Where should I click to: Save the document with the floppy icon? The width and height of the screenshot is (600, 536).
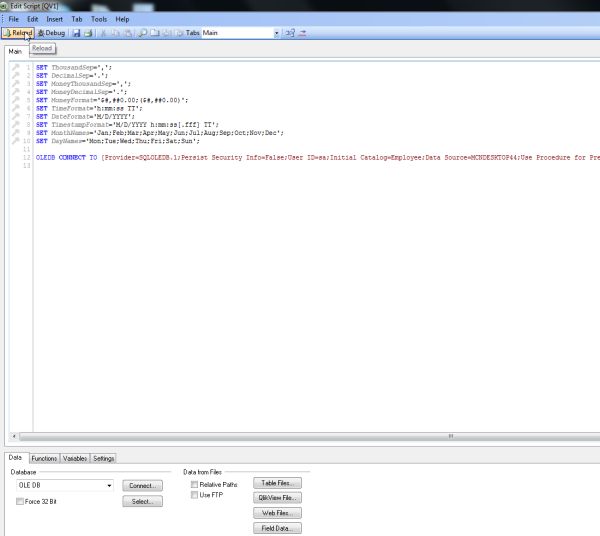pos(77,33)
